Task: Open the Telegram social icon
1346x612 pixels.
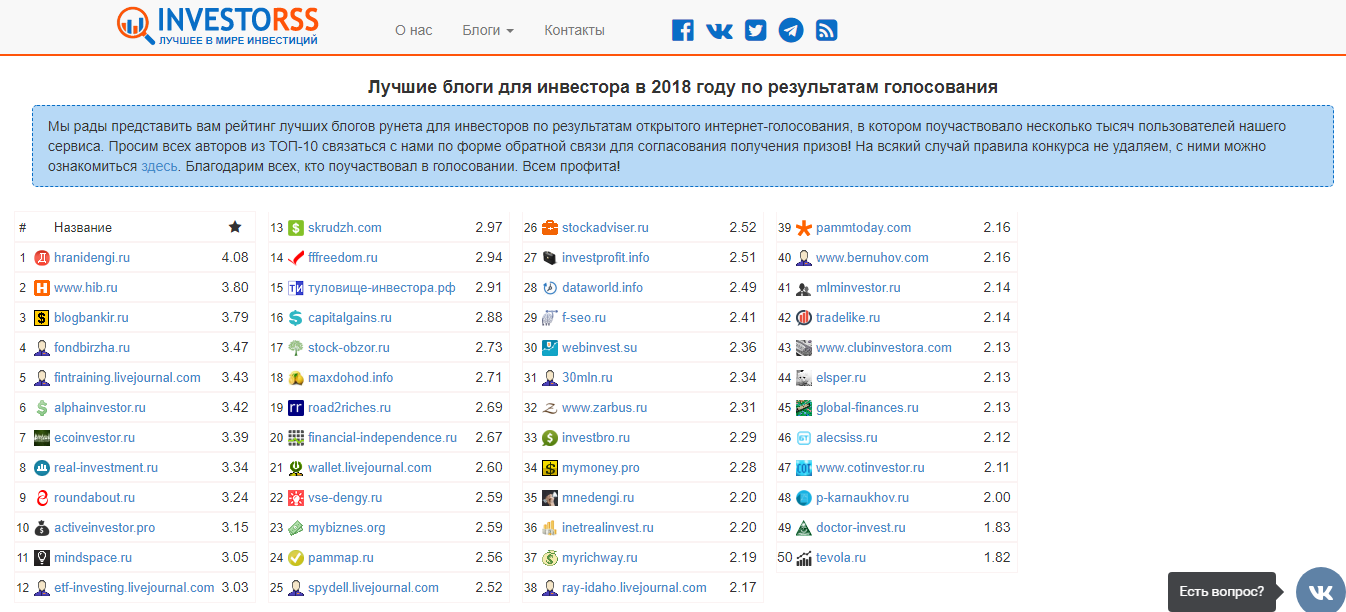Action: [791, 30]
